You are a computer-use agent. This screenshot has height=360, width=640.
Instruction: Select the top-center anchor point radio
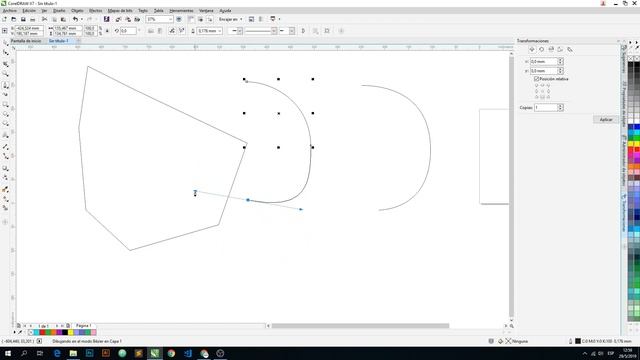(542, 86)
